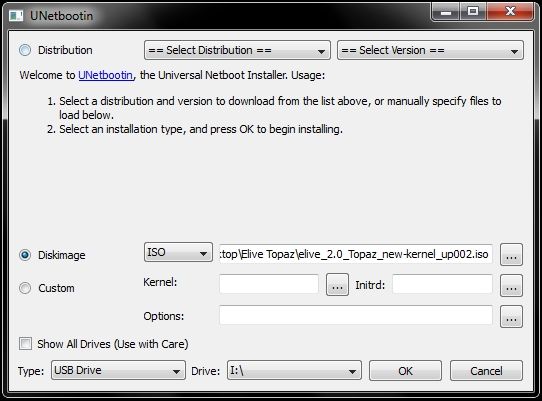Click the ISO file path field
542x401 pixels.
click(356, 254)
